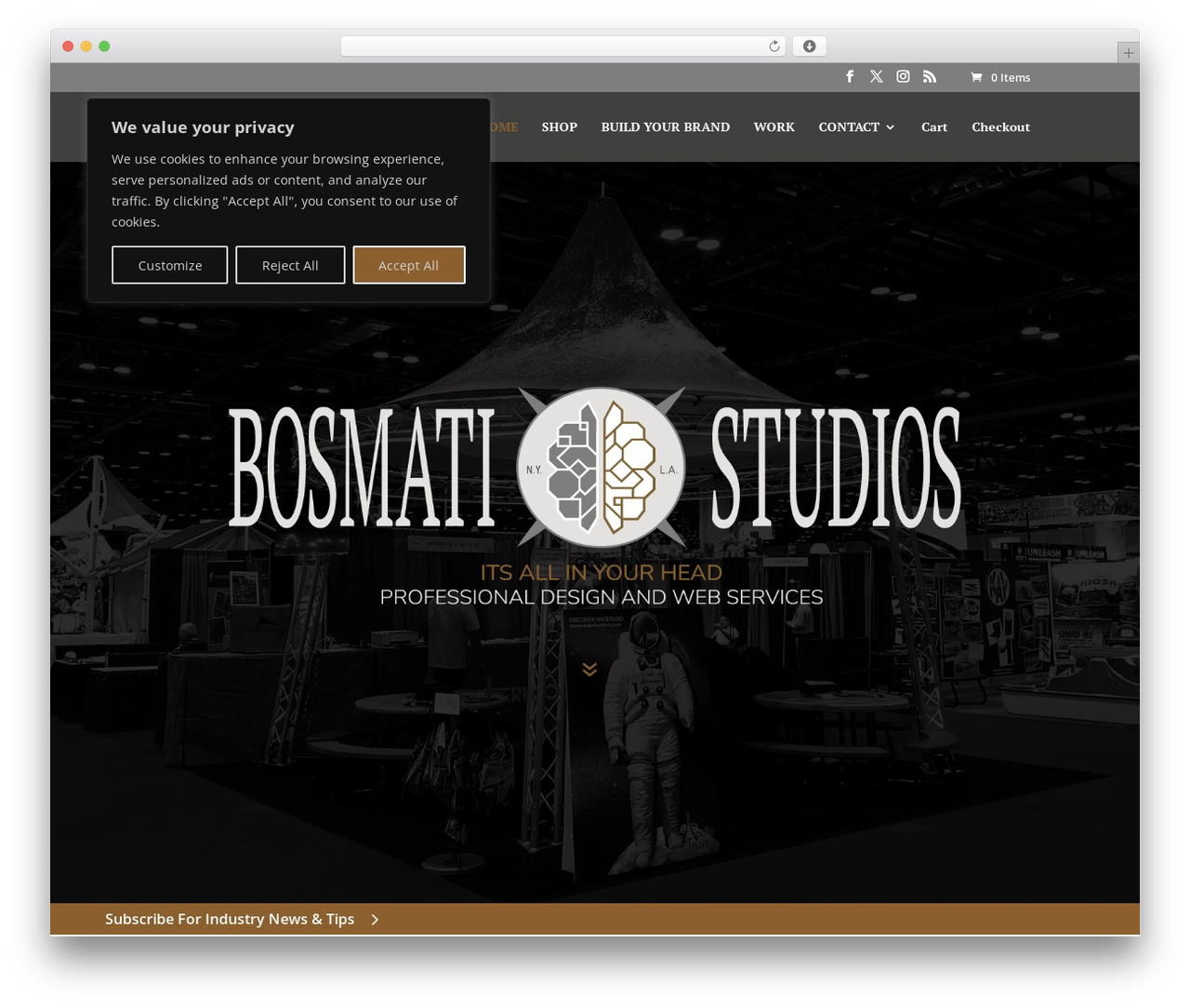Image resolution: width=1190 pixels, height=1008 pixels.
Task: Click the BOSMATI wordmark text
Action: pos(361,468)
